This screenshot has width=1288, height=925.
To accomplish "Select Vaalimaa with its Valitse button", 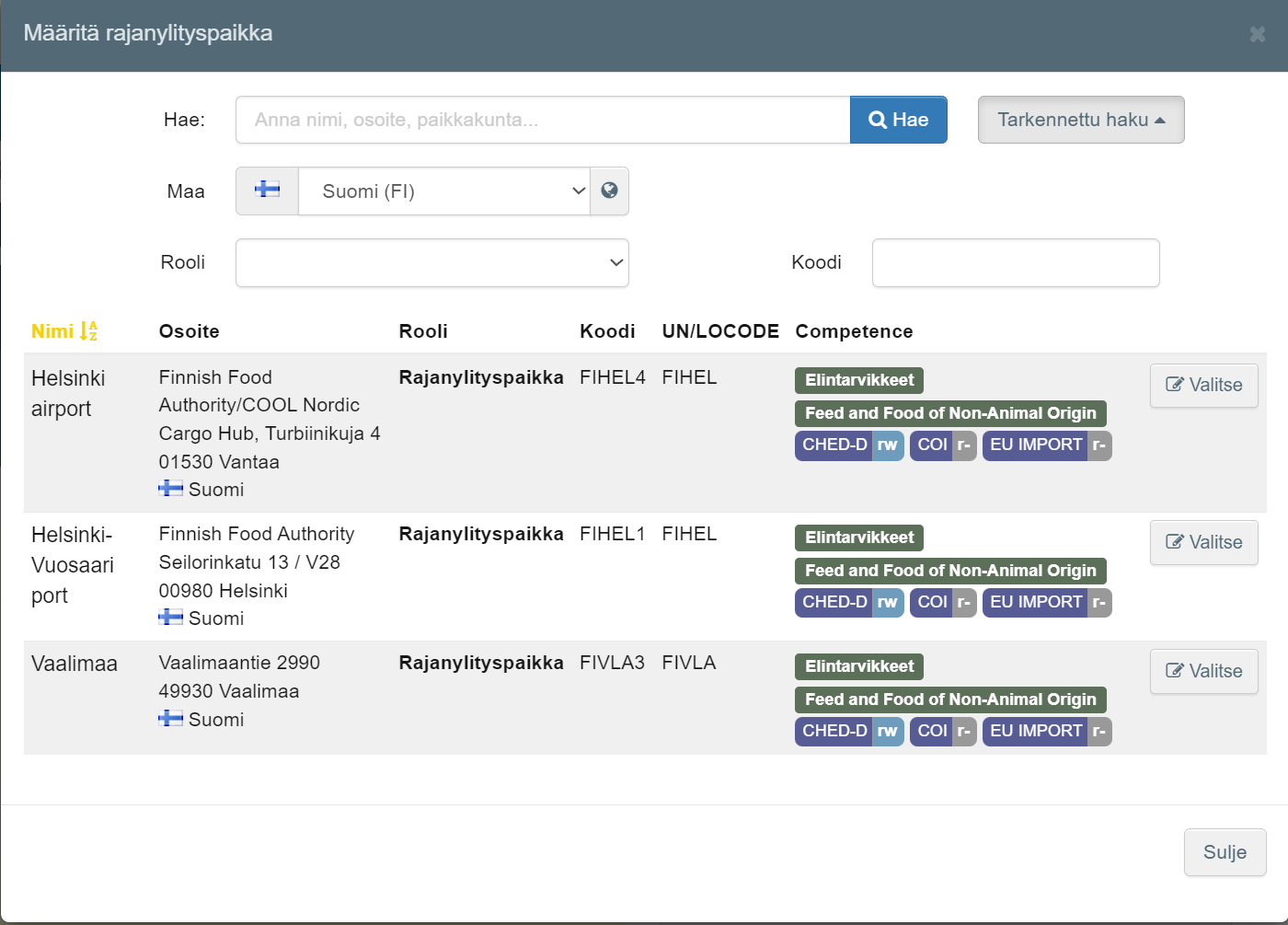I will coord(1203,671).
